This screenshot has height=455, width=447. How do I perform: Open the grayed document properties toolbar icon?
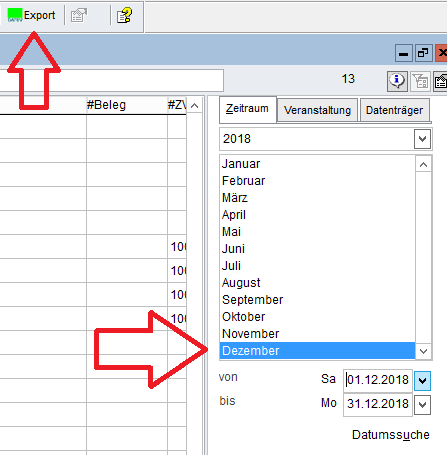[x=79, y=15]
